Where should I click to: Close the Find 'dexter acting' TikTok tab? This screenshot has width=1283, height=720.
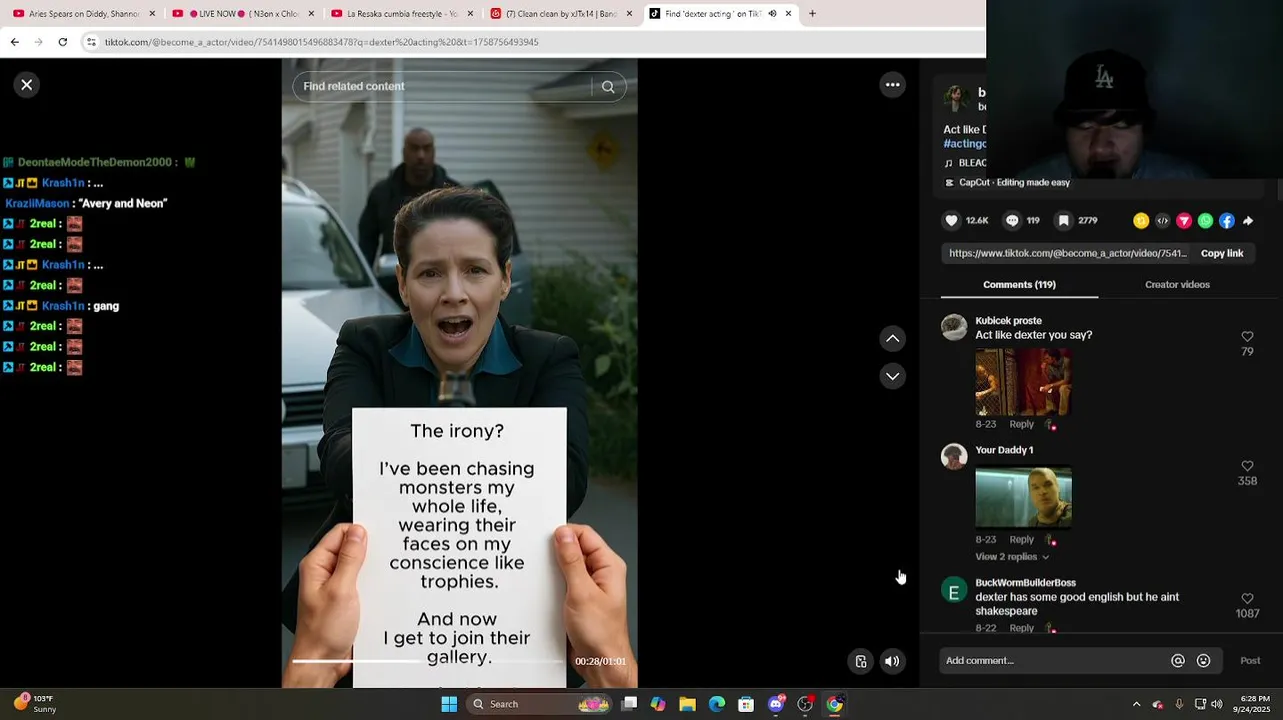click(788, 14)
